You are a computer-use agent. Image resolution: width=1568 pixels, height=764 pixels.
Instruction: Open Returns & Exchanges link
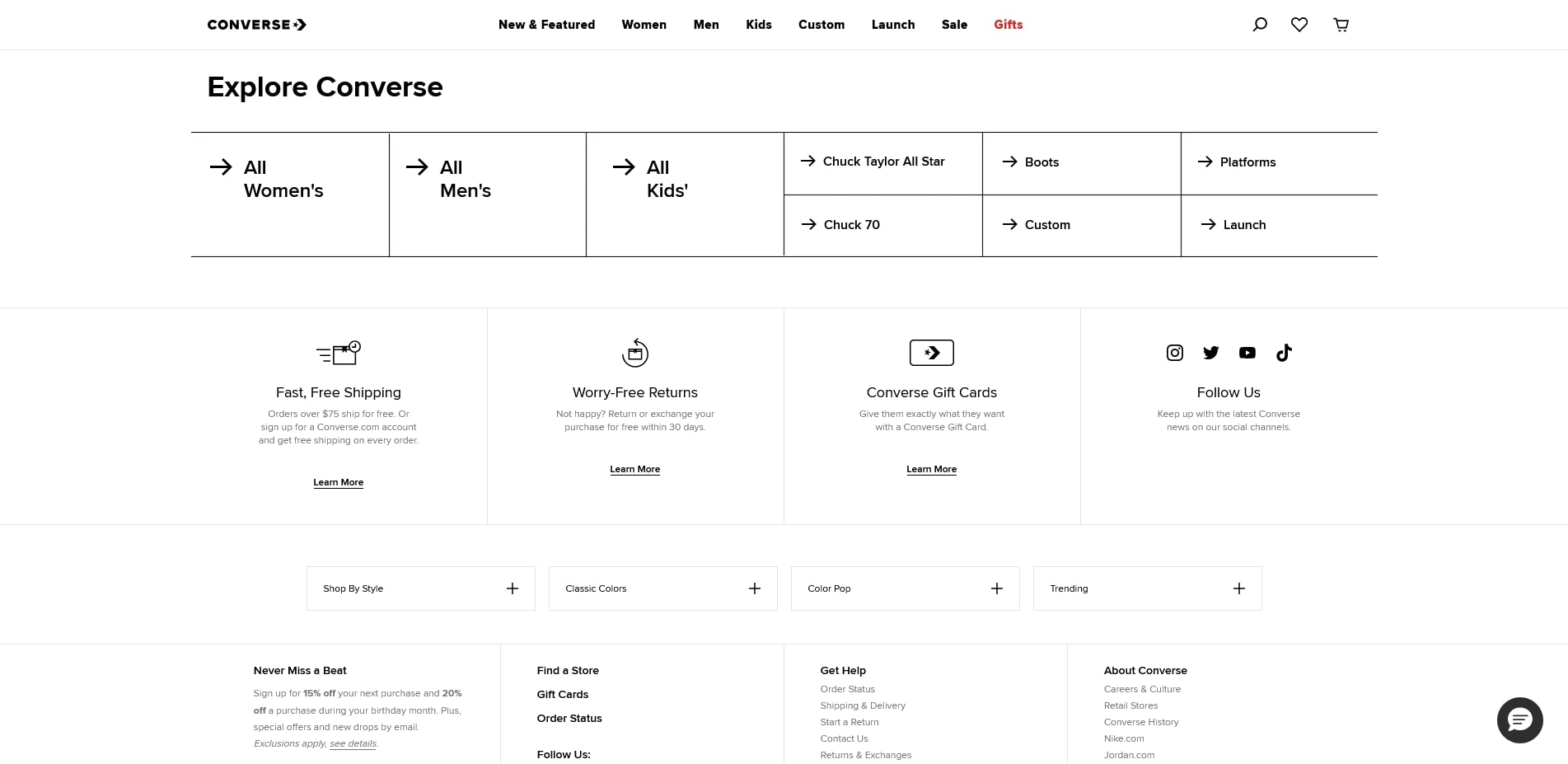click(x=866, y=755)
